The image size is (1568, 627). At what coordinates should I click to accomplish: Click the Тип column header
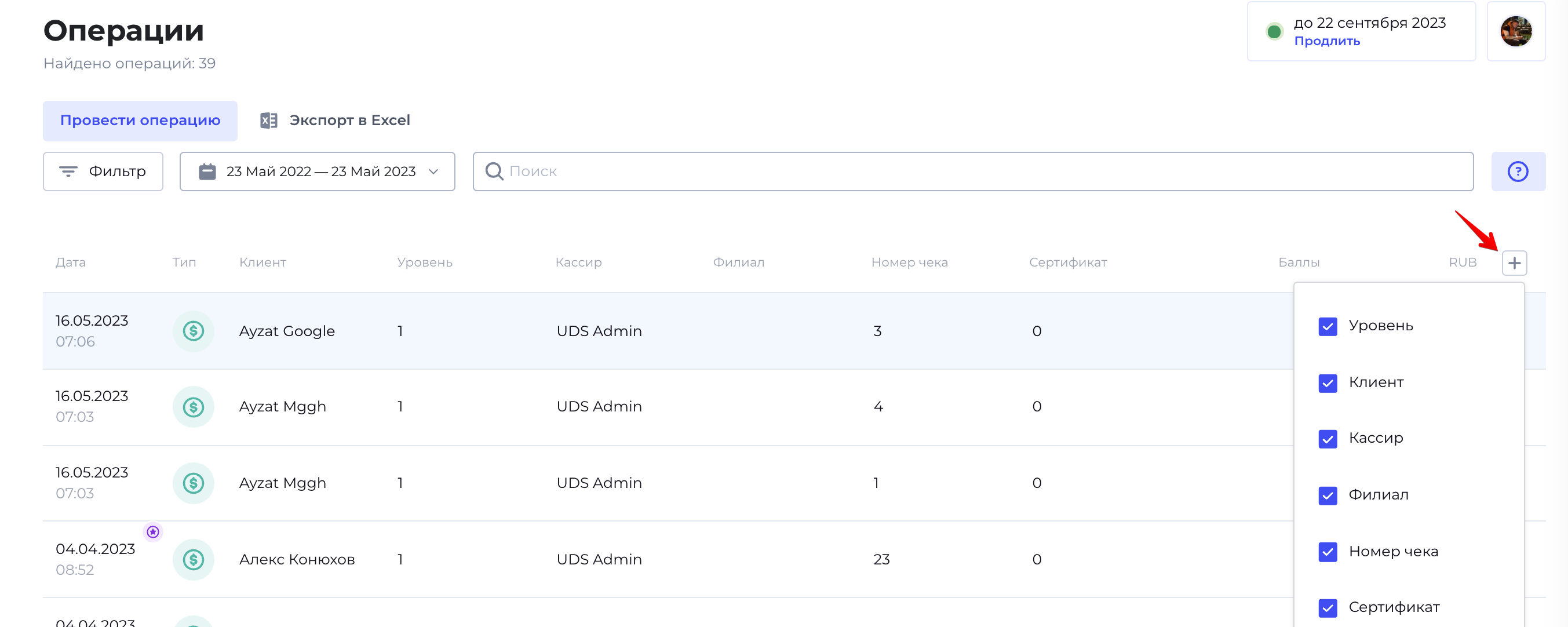click(184, 263)
